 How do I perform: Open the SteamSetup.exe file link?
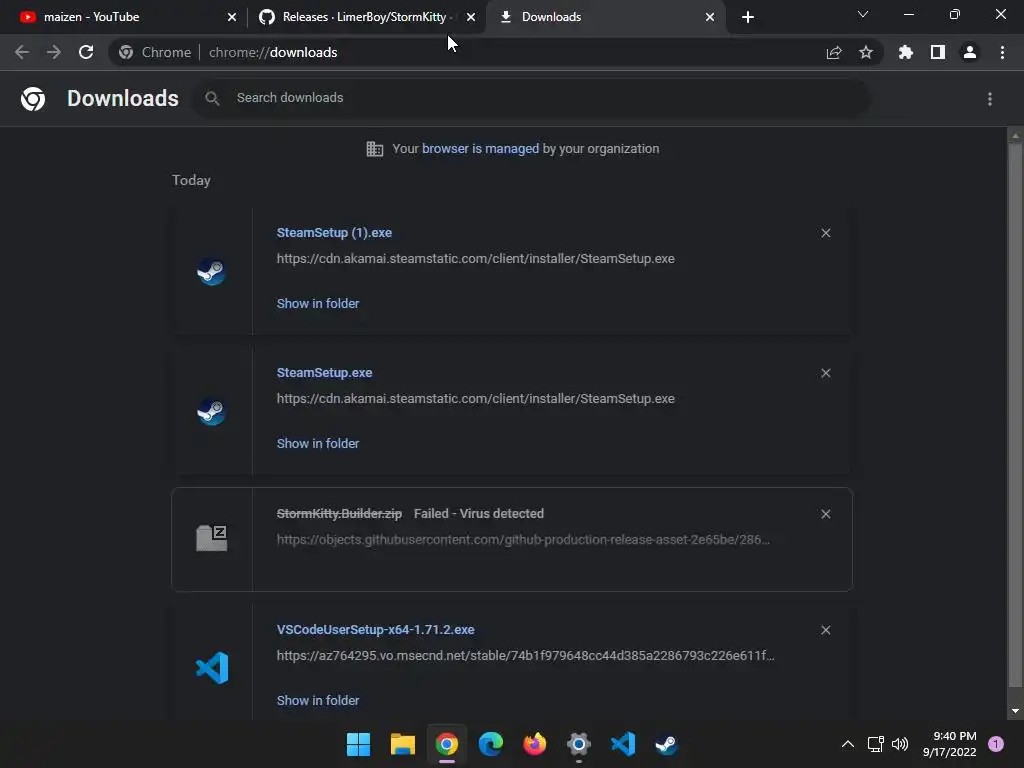pos(325,372)
